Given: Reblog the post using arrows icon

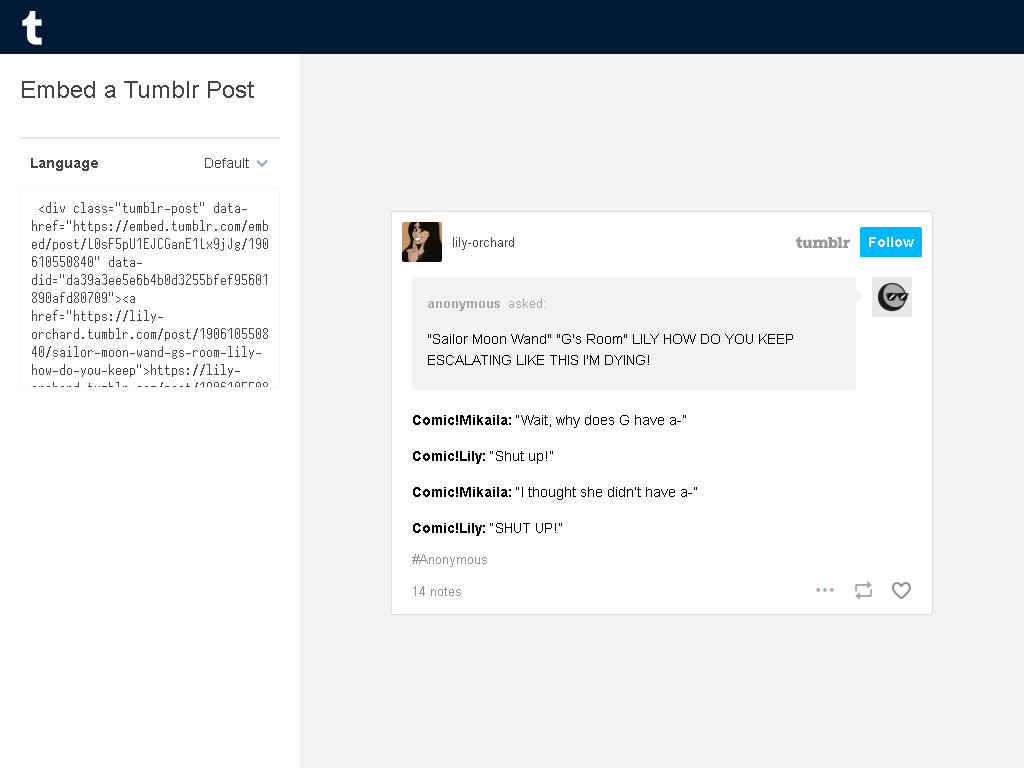Looking at the screenshot, I should click(x=863, y=590).
